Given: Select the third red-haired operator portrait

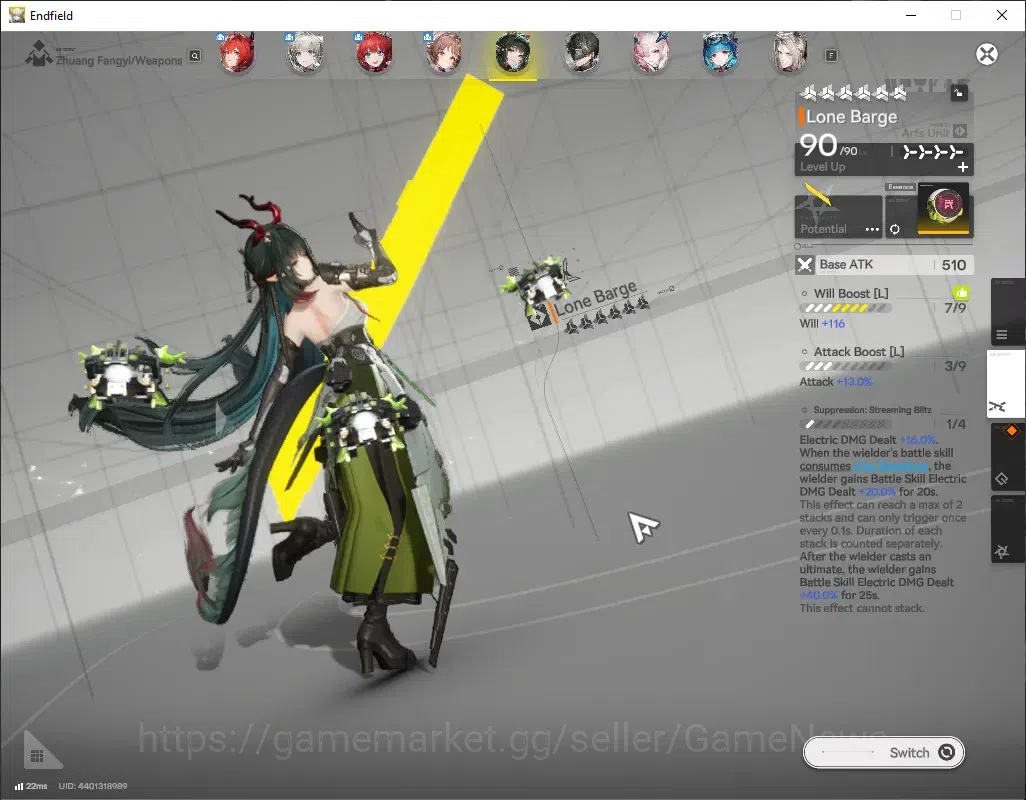Looking at the screenshot, I should [374, 52].
